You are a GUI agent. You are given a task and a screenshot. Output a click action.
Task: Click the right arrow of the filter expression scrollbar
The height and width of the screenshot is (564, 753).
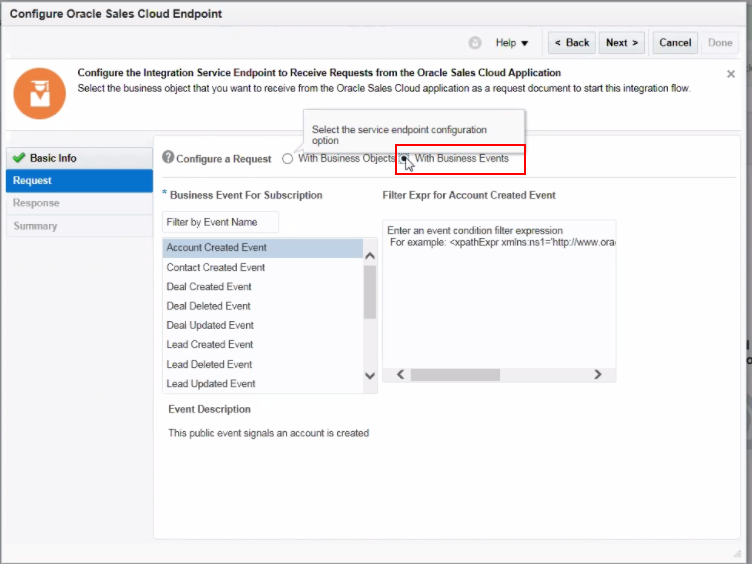tap(598, 374)
